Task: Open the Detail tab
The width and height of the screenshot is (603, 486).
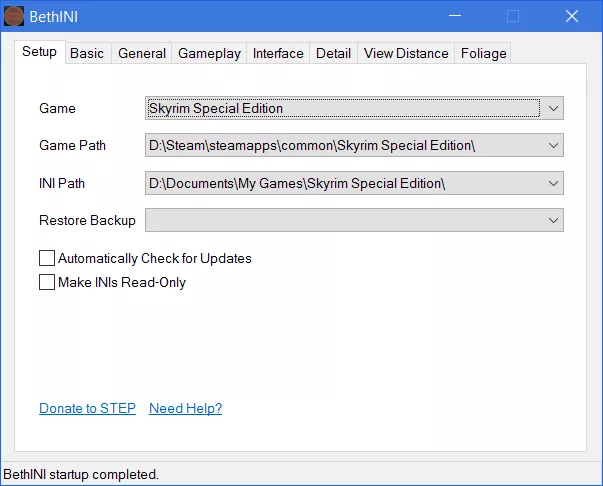Action: (333, 53)
